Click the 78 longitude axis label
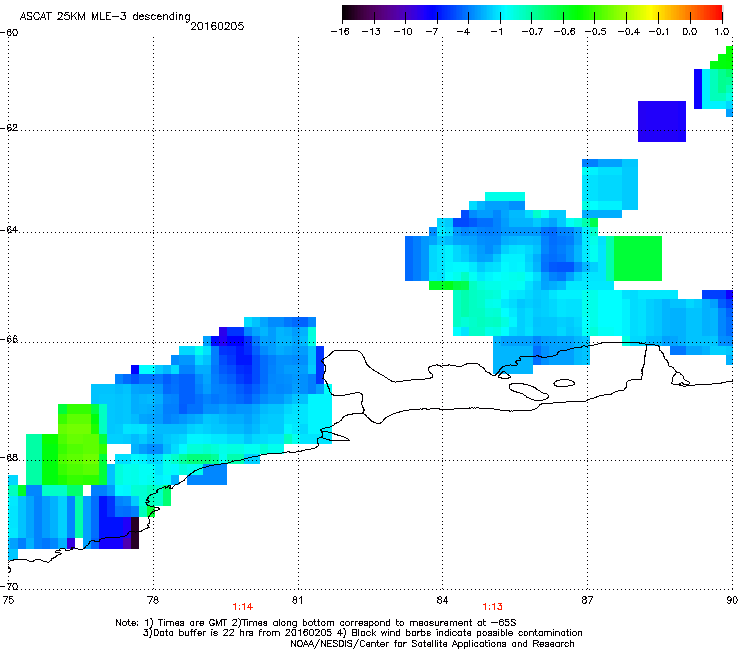The image size is (740, 650). pyautogui.click(x=153, y=600)
